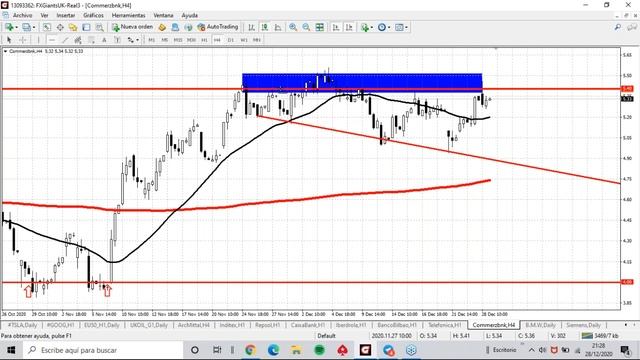Screen dimensions: 640x360
Task: Switch to the ArcMittal,H4 chart tab
Action: tap(193, 325)
